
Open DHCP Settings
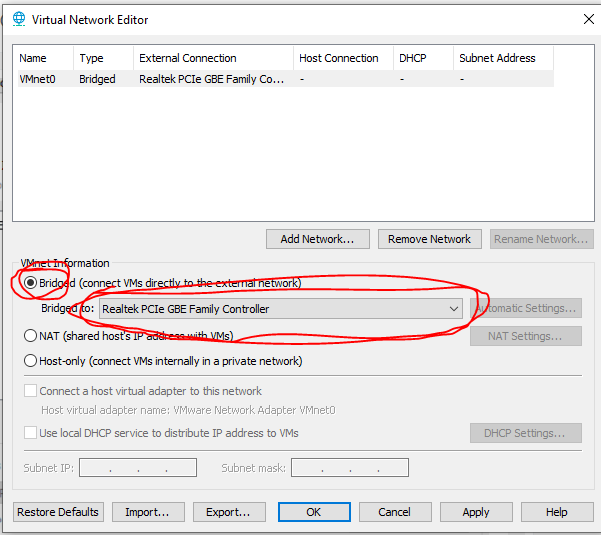pos(526,433)
